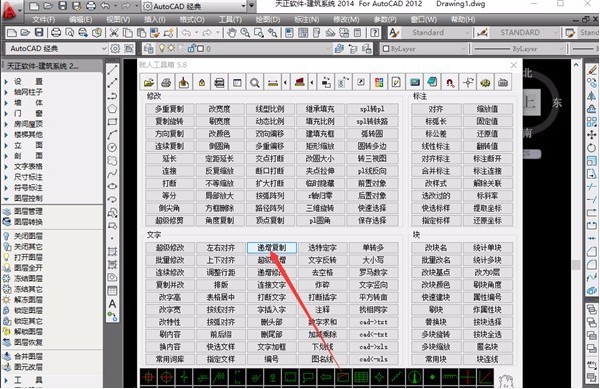
Task: Select the Move tool in modify toolbar
Action: 592,135
